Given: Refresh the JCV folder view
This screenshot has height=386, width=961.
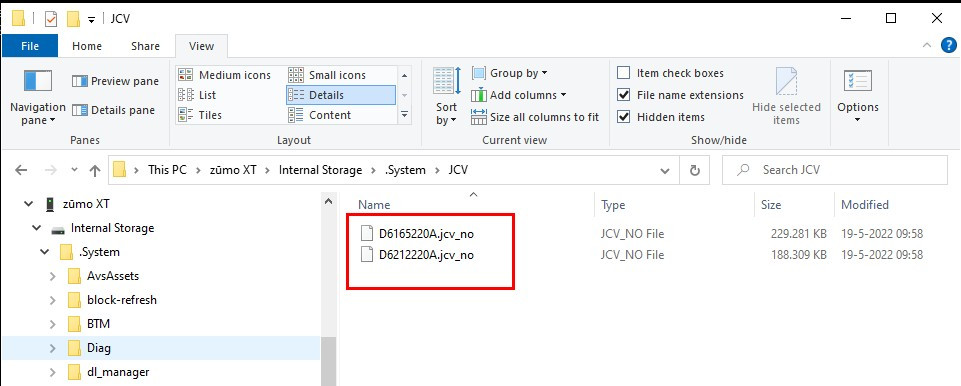Looking at the screenshot, I should point(695,170).
